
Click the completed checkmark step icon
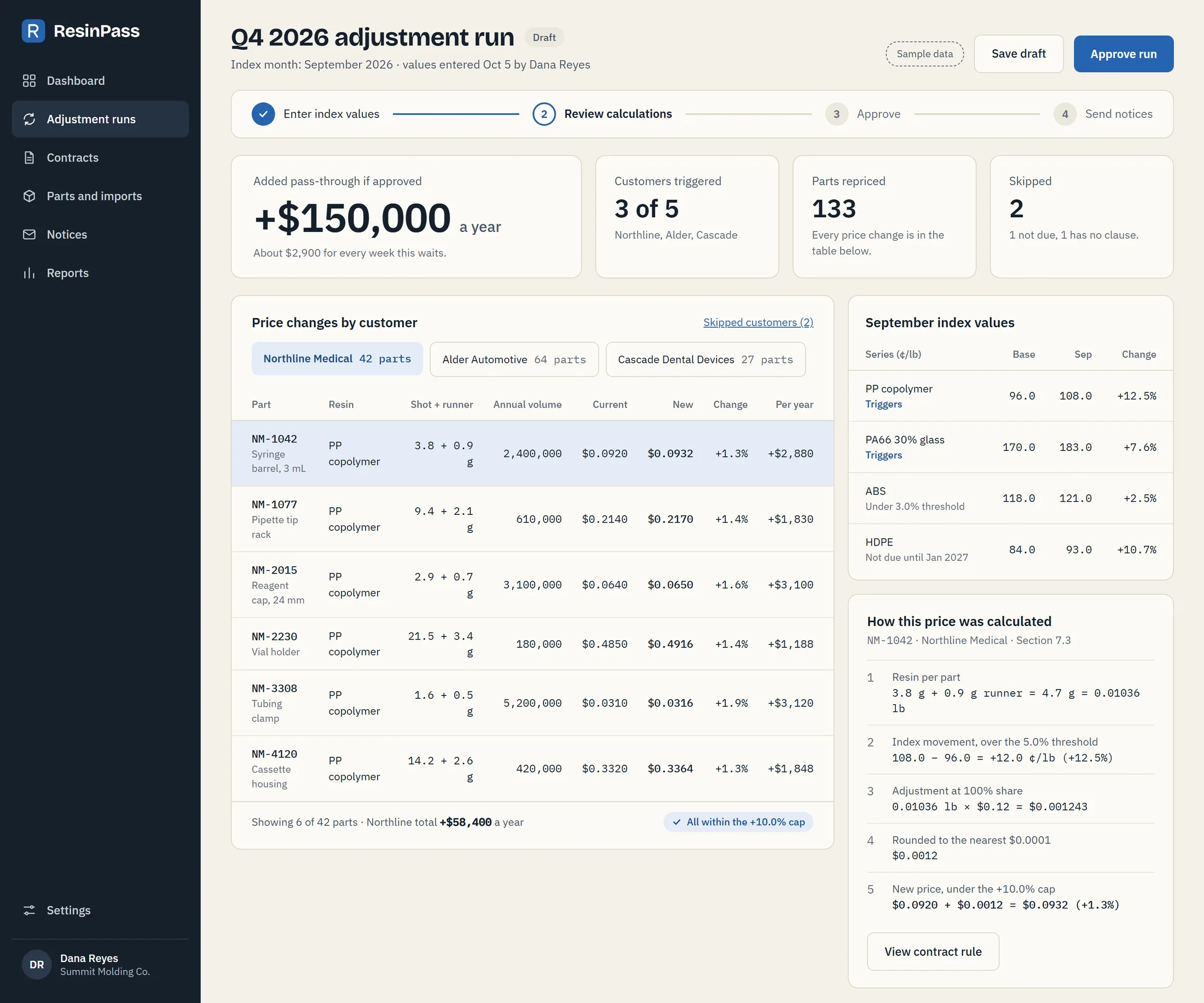[x=263, y=114]
